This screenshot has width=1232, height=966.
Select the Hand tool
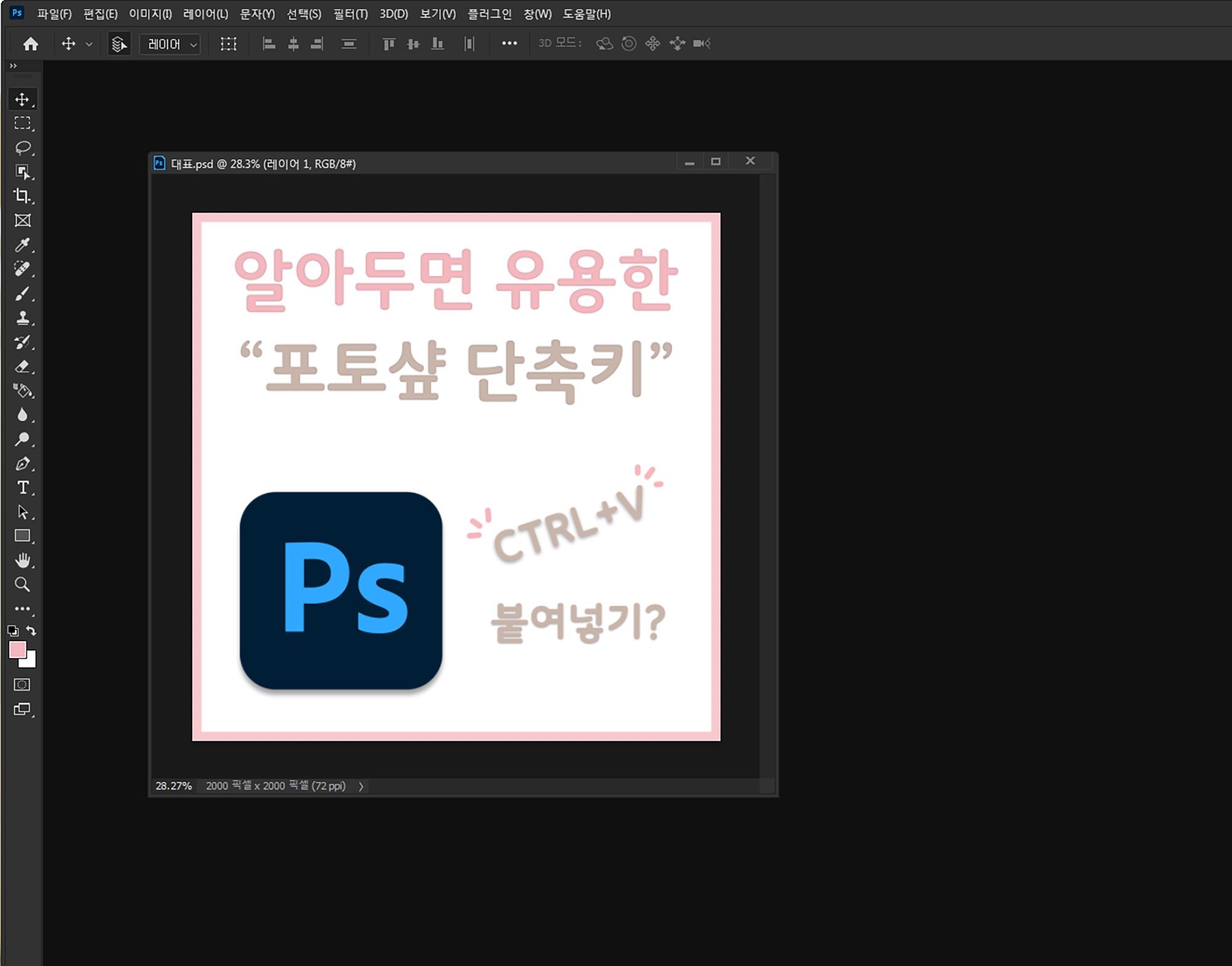pos(22,560)
